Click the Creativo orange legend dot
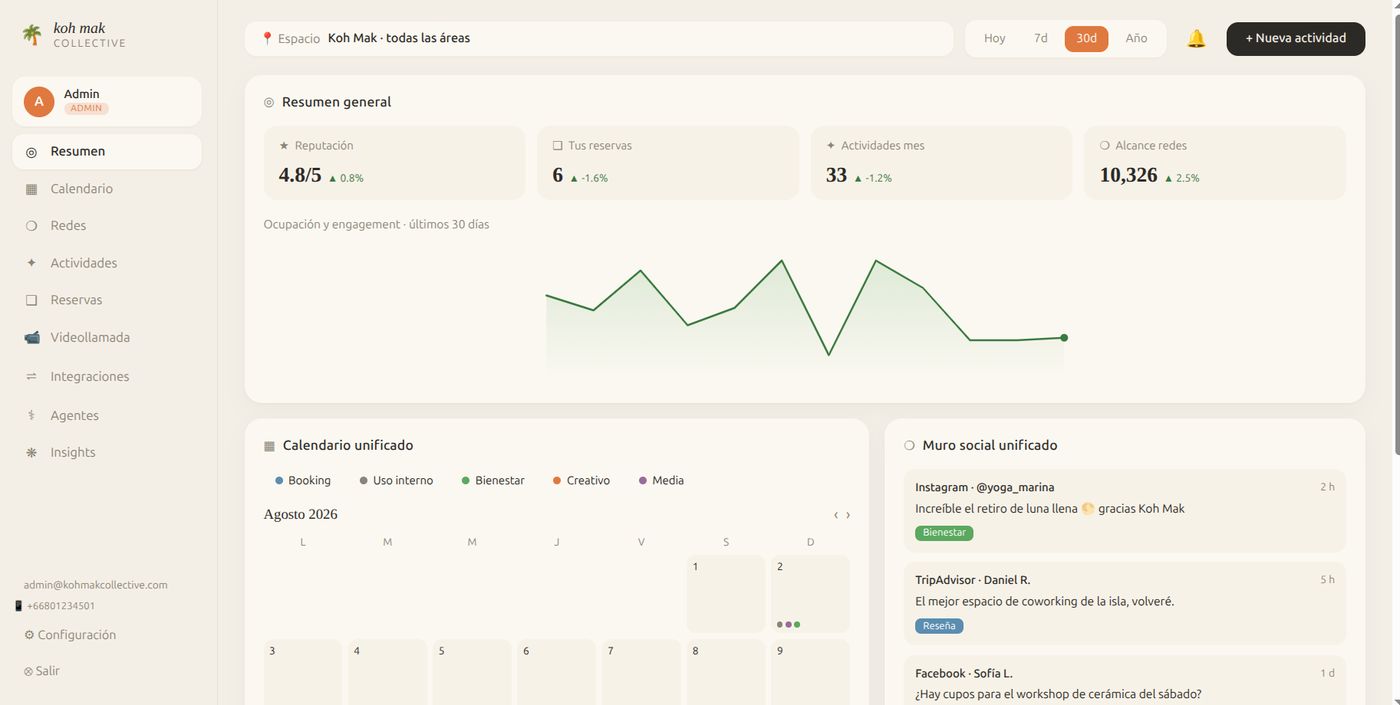 (x=557, y=481)
